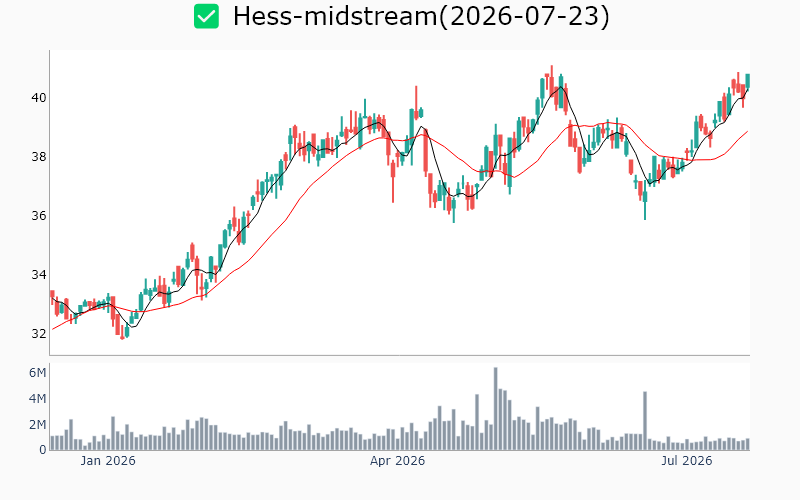
Task: Click the 2M volume axis label
Action: 37,424
